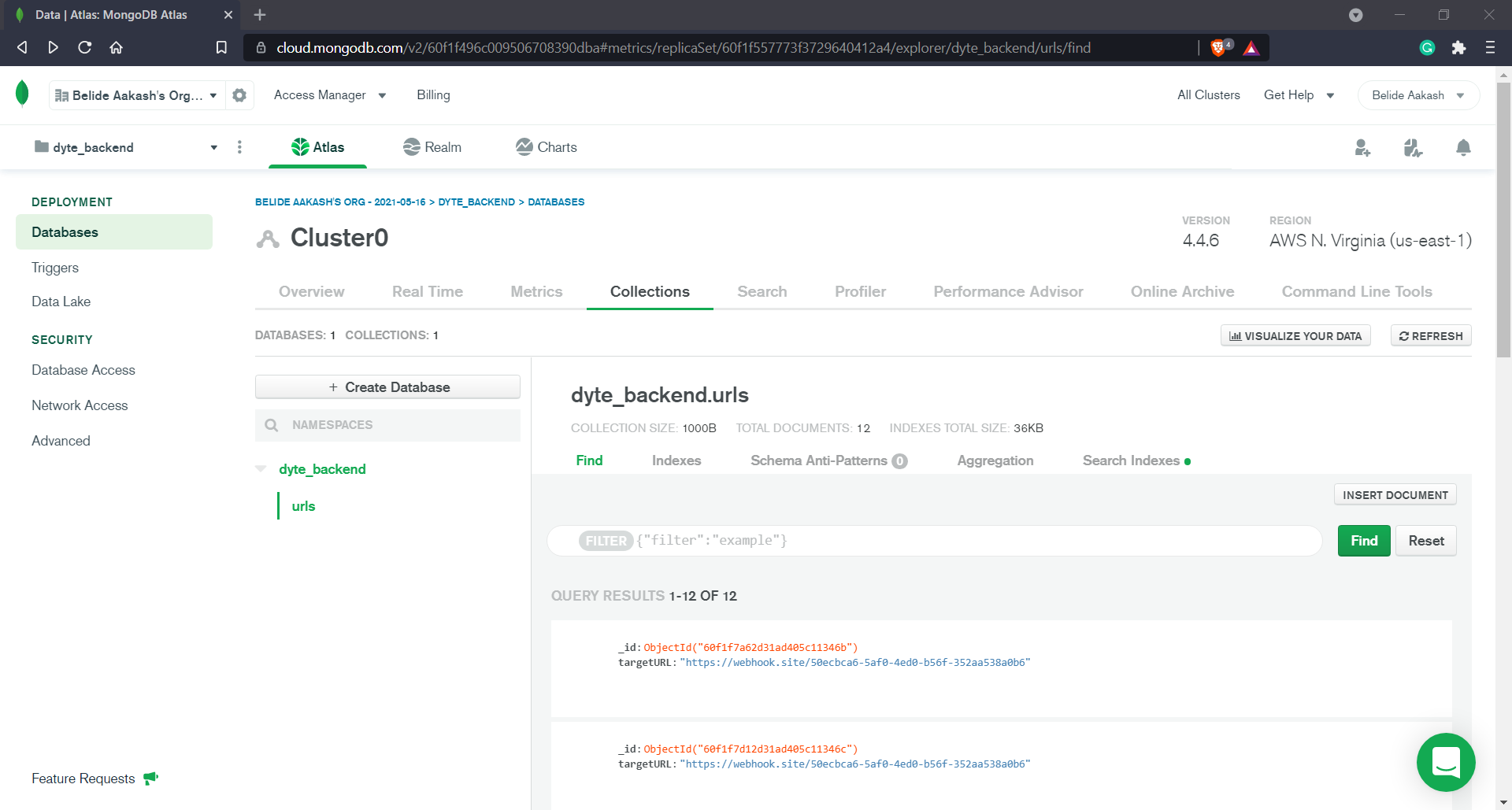Open Belide Aakash user menu
Screen dimensions: 1512x810
coord(1418,95)
